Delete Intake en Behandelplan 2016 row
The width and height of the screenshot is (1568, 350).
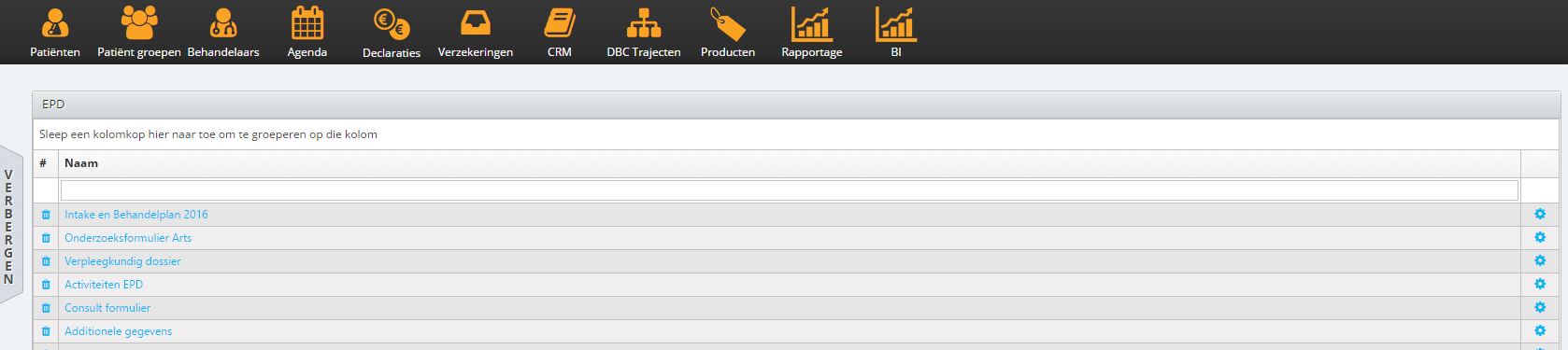point(46,215)
